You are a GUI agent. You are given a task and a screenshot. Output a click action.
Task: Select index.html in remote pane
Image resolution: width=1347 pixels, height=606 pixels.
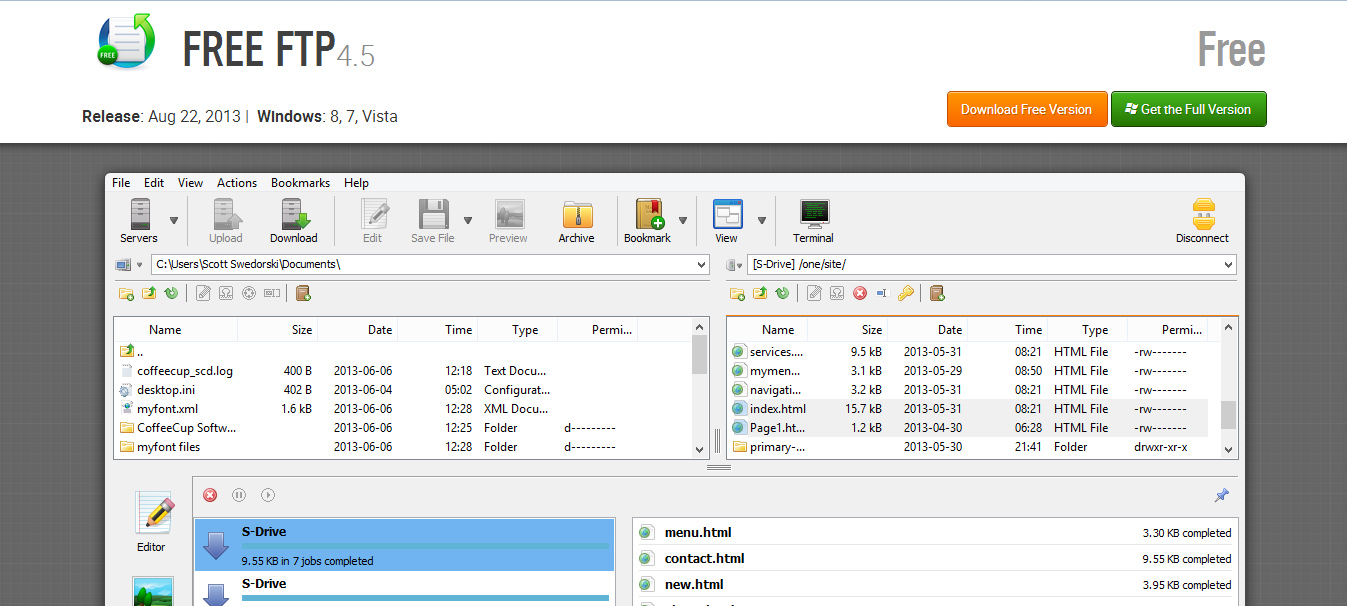pos(777,409)
